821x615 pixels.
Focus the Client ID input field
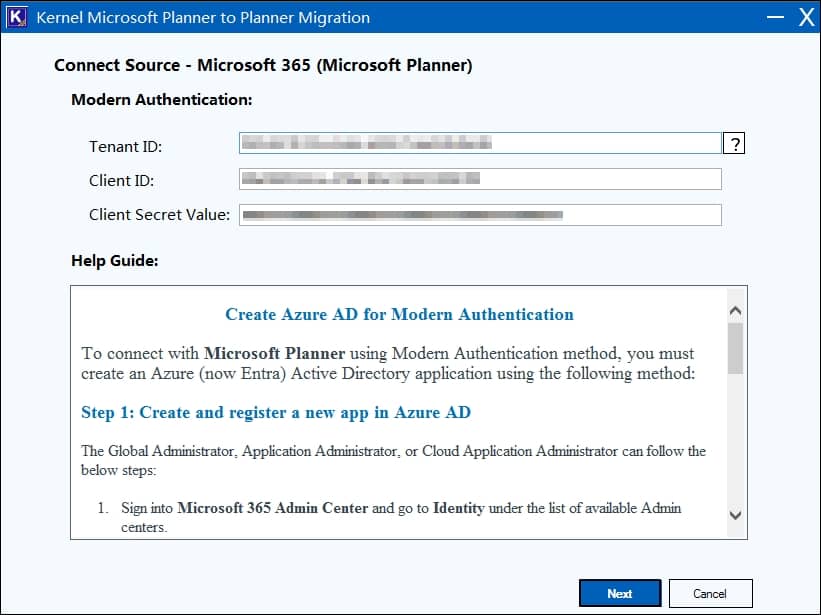point(480,179)
